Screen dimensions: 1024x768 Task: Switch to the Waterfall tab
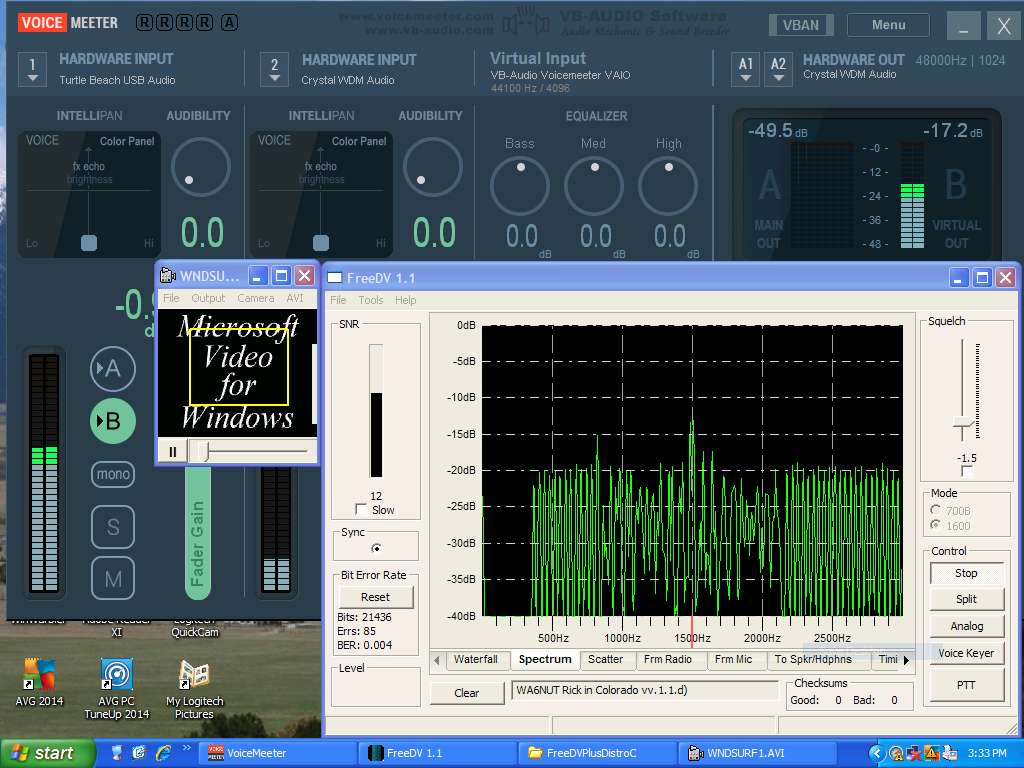[474, 660]
